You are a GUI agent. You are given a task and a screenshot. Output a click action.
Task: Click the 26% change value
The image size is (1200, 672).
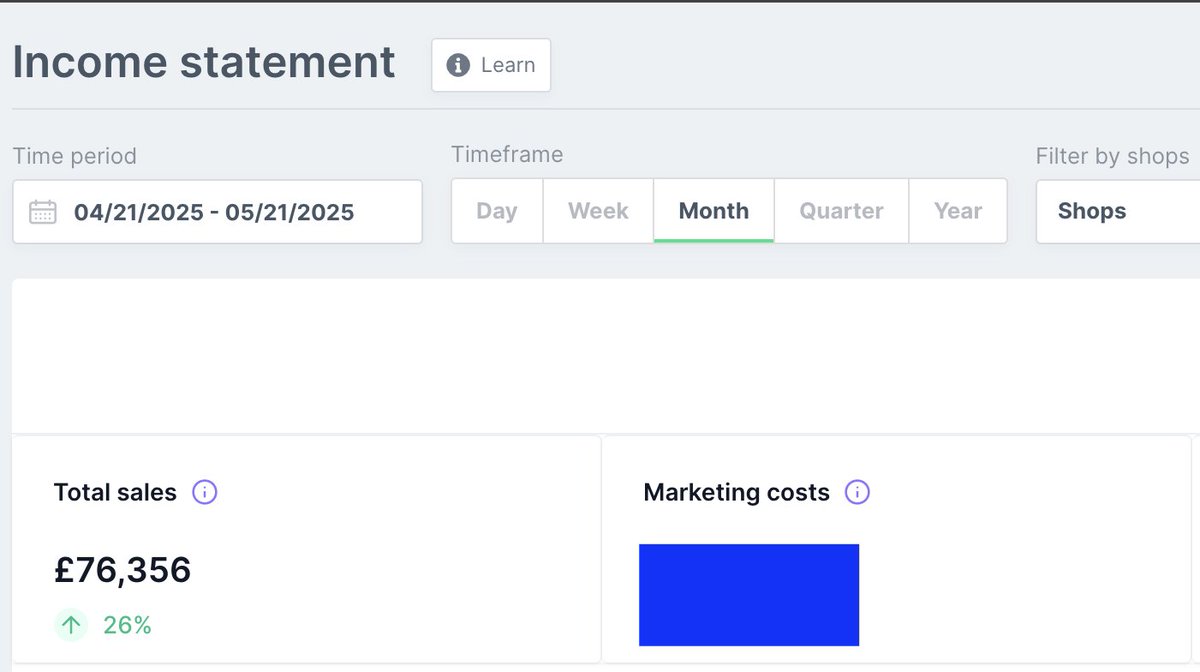coord(127,626)
